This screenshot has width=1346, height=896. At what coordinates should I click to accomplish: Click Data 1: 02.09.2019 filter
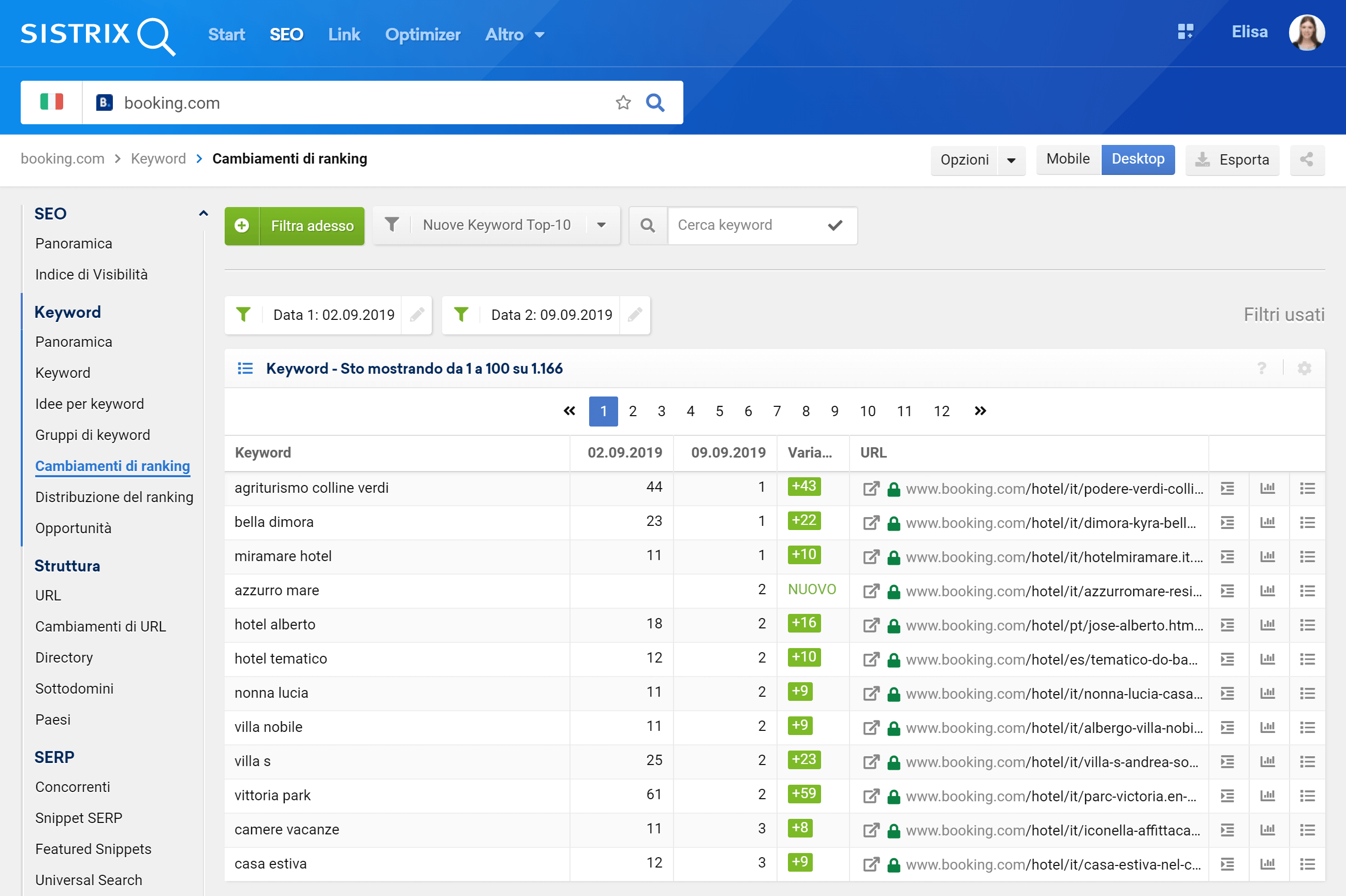click(x=333, y=315)
